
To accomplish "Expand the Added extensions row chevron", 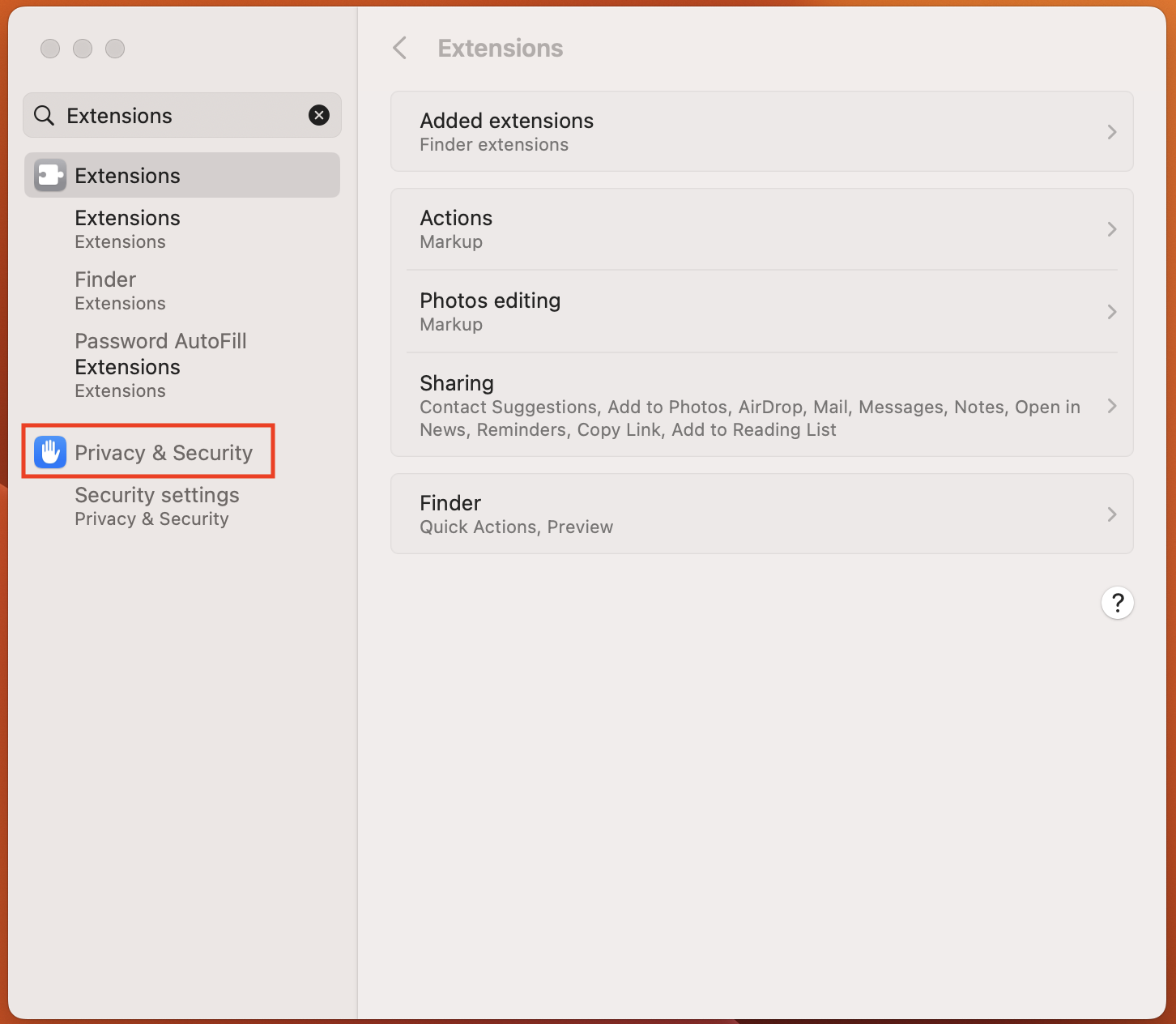I will point(1112,132).
